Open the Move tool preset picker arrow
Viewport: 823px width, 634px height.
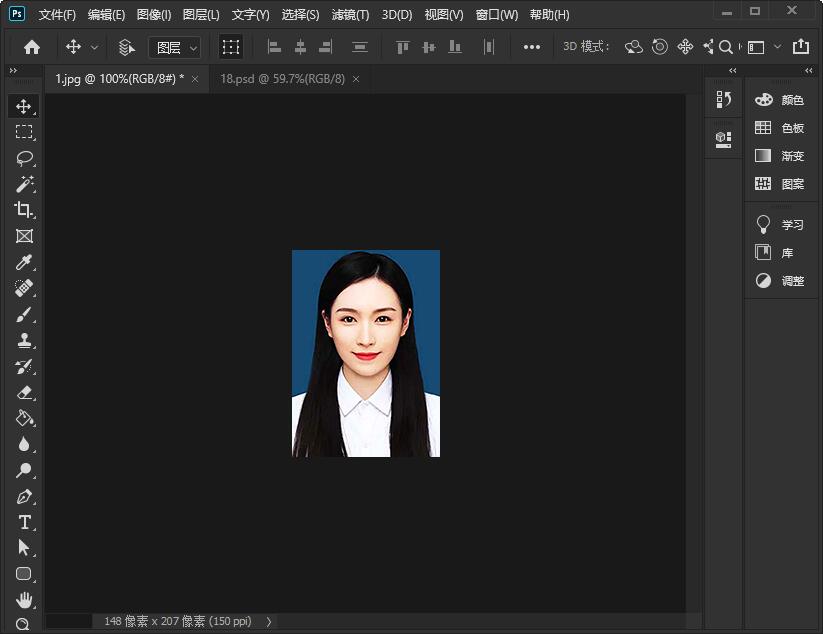(95, 47)
